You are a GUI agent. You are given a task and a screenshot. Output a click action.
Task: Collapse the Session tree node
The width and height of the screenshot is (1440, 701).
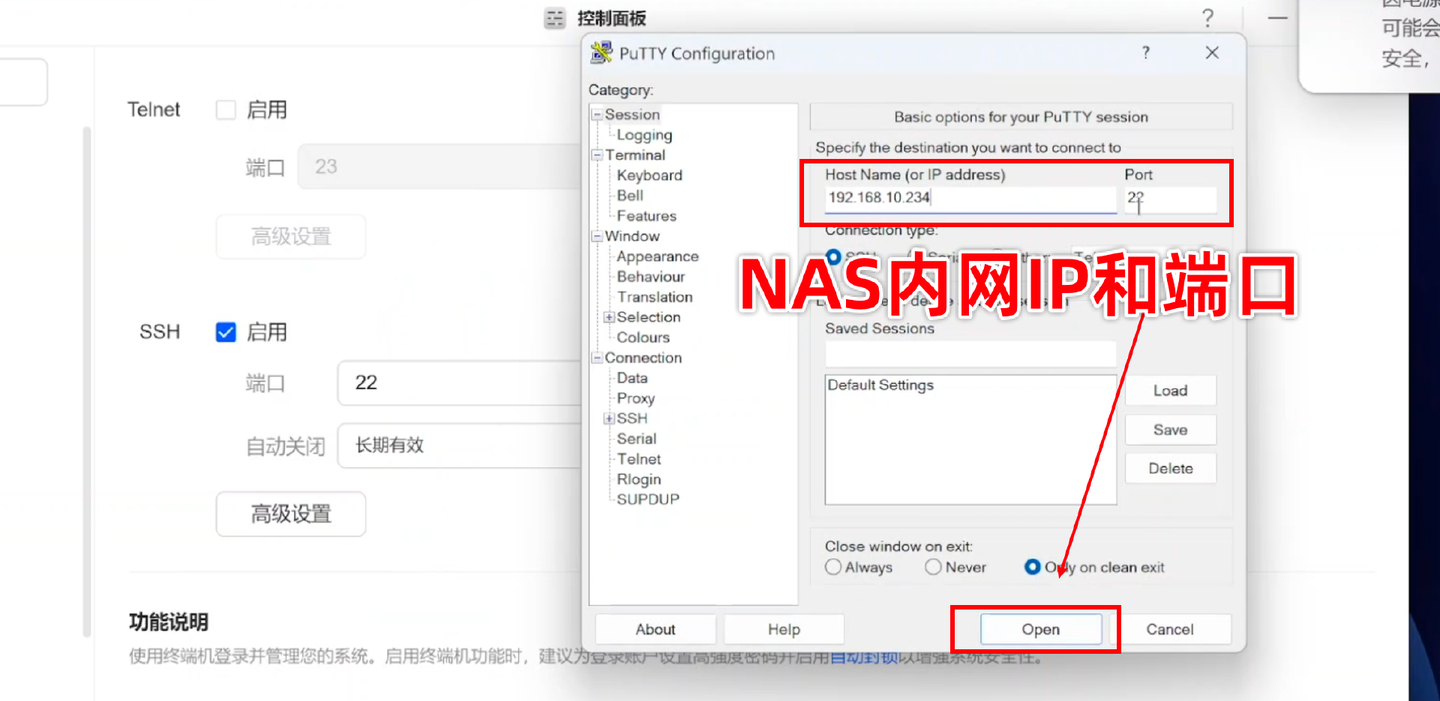click(597, 115)
